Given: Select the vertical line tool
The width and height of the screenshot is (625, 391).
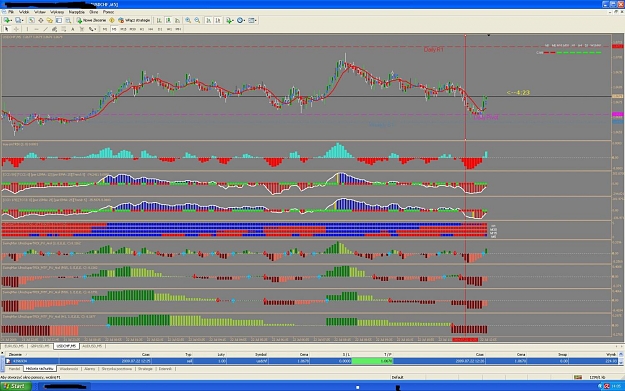Looking at the screenshot, I should click(x=27, y=29).
